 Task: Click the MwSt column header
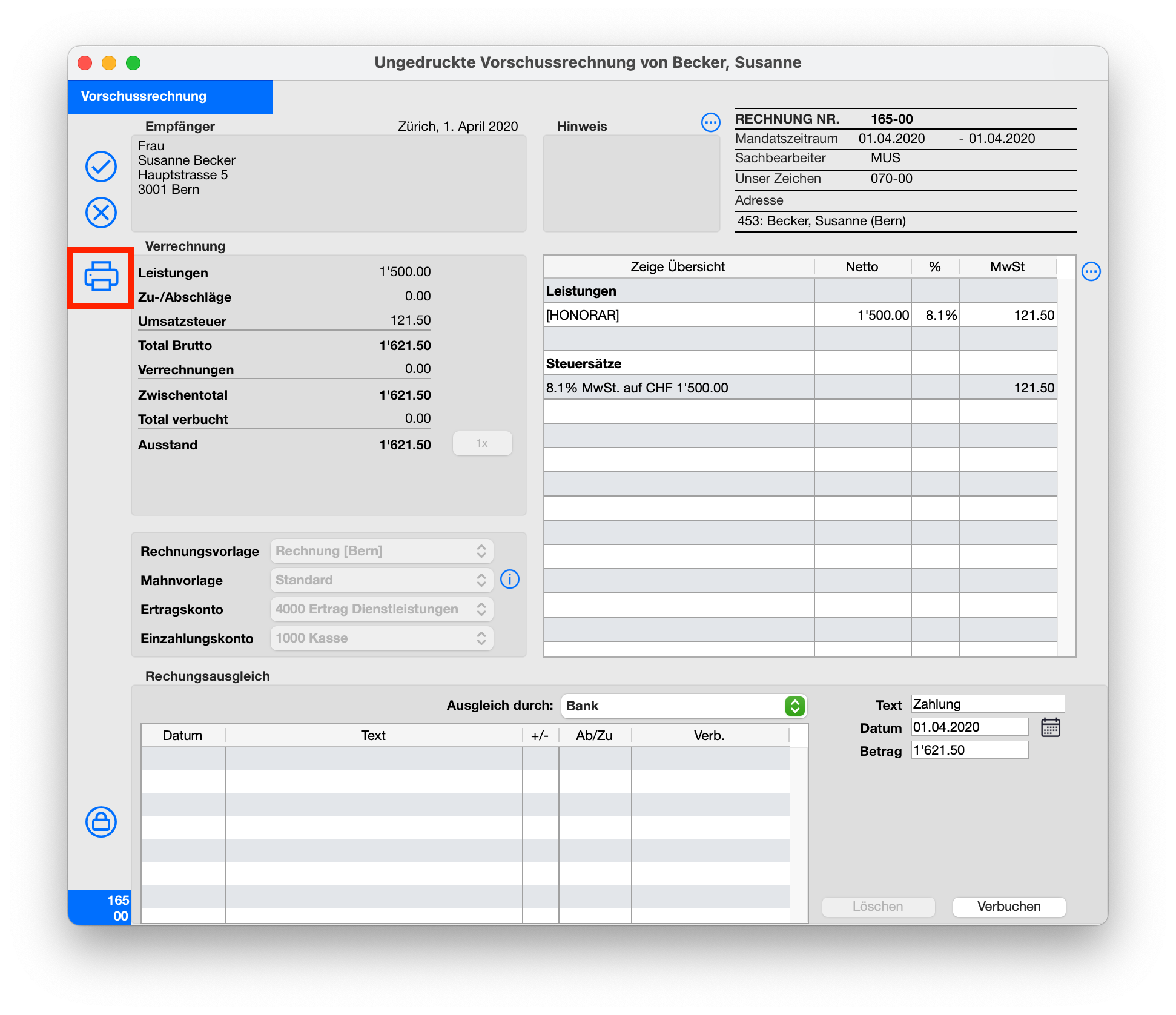point(1008,266)
